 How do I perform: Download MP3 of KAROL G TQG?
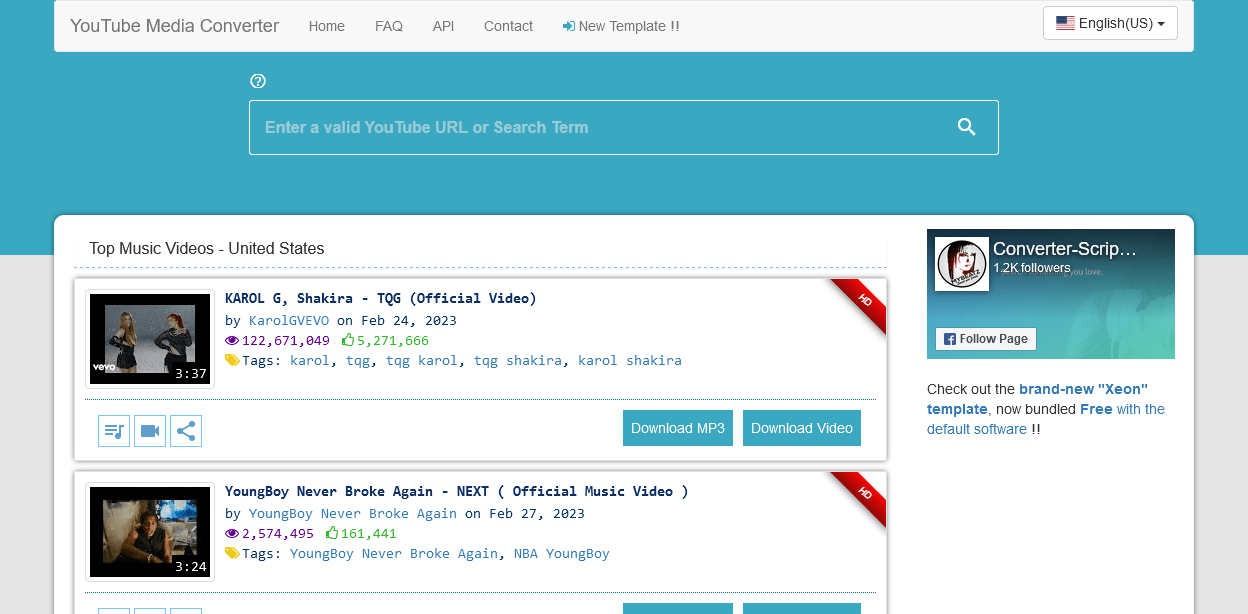(x=678, y=428)
